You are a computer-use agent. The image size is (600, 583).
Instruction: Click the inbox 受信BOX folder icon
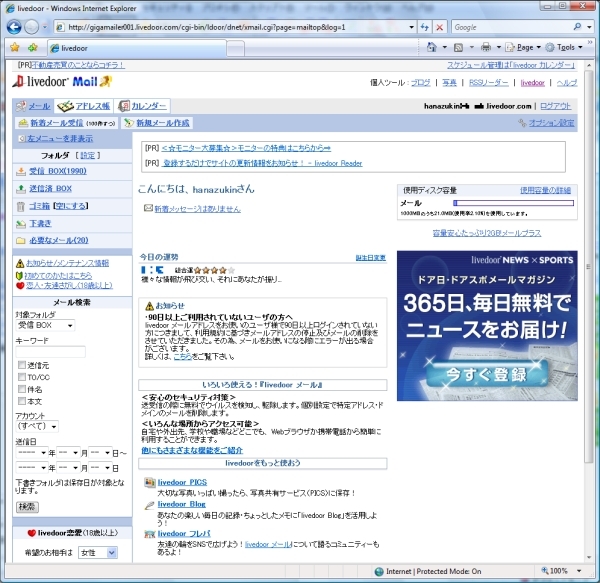21,171
